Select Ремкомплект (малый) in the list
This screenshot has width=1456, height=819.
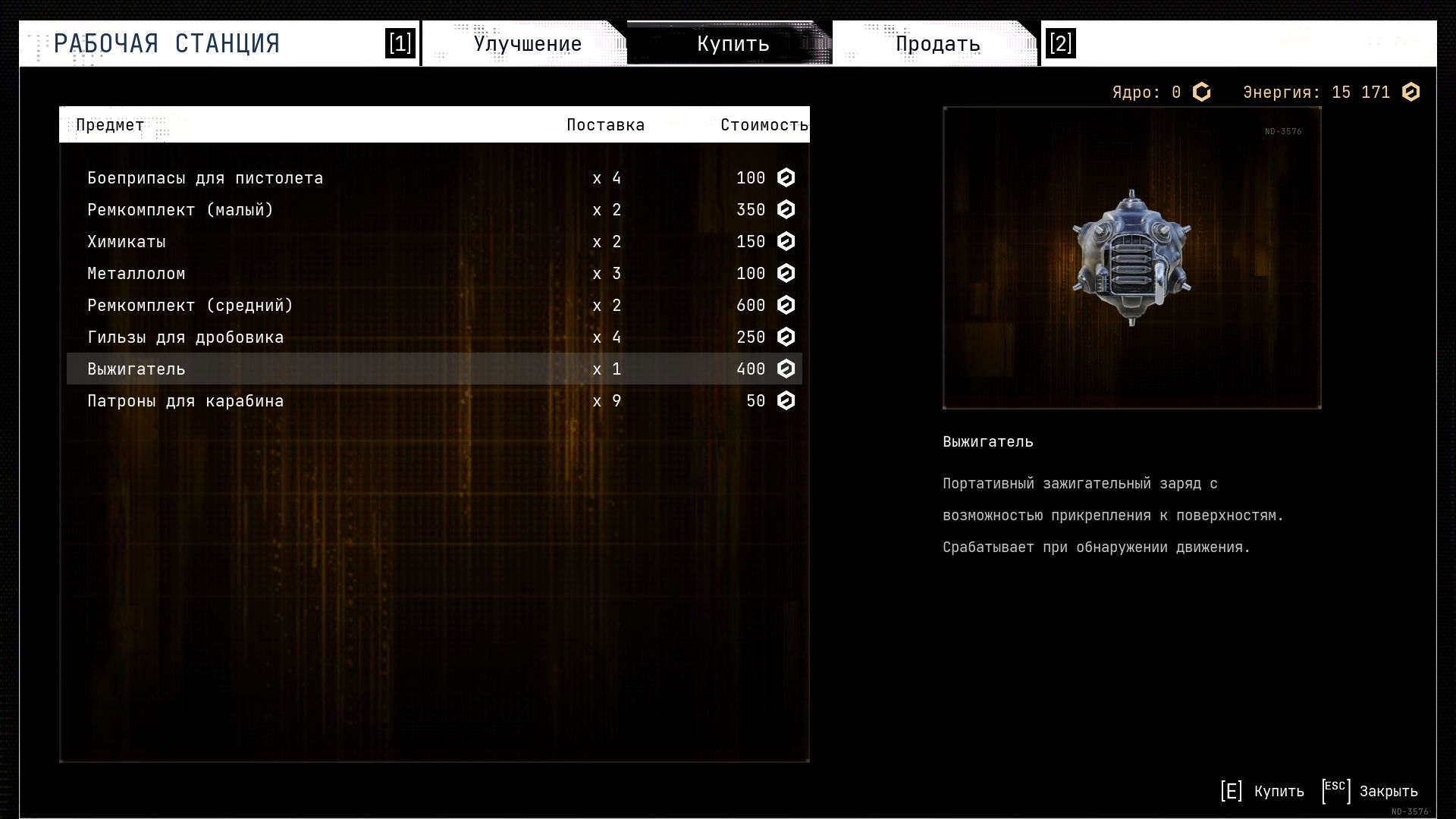pyautogui.click(x=180, y=210)
